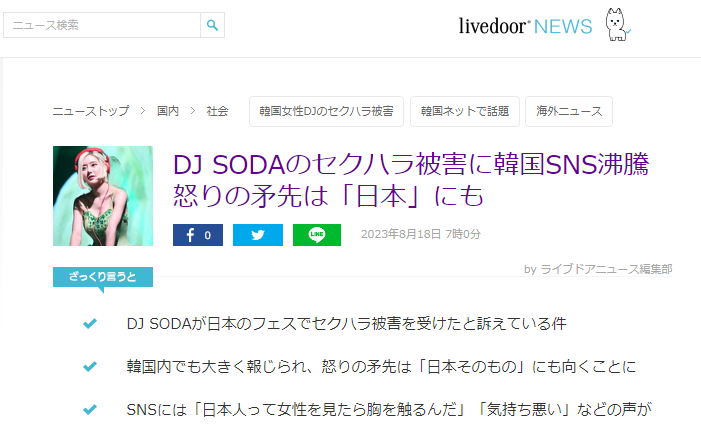Select the 海外ニュース topic tag
Screen dimensions: 701x448
[x=569, y=111]
